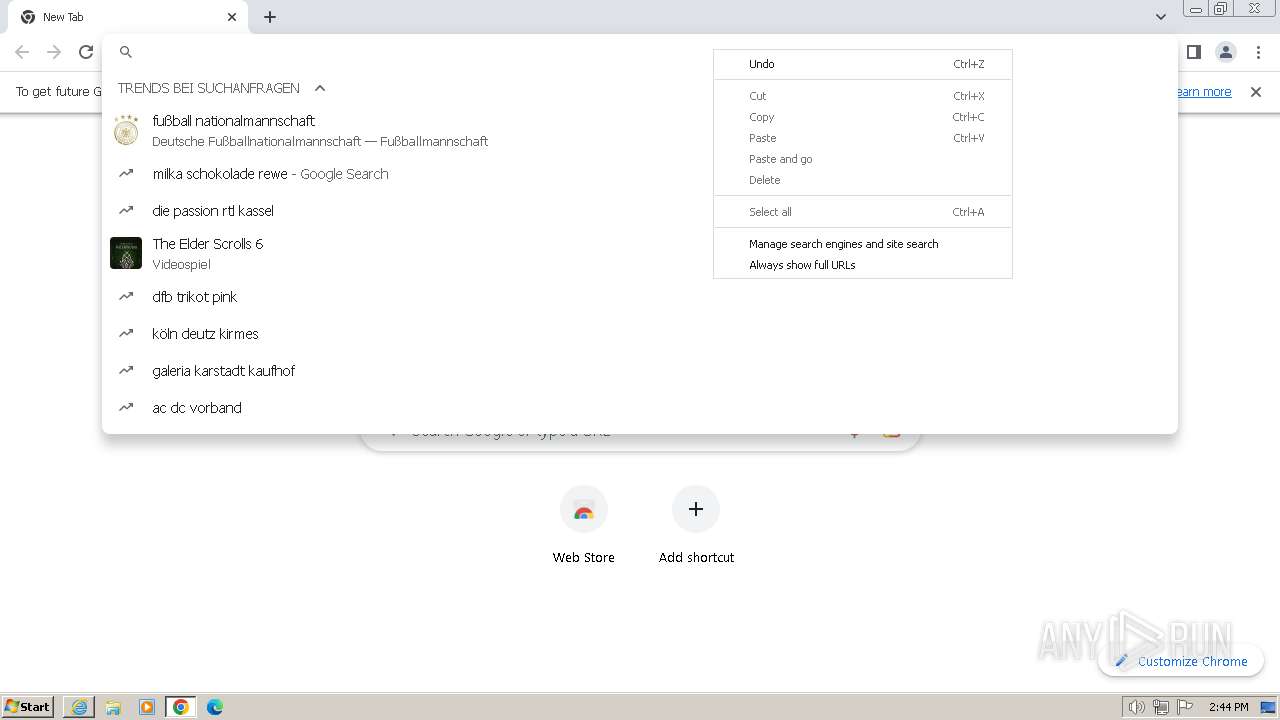This screenshot has width=1280, height=720.
Task: Click the Customize Chrome button
Action: click(1181, 661)
